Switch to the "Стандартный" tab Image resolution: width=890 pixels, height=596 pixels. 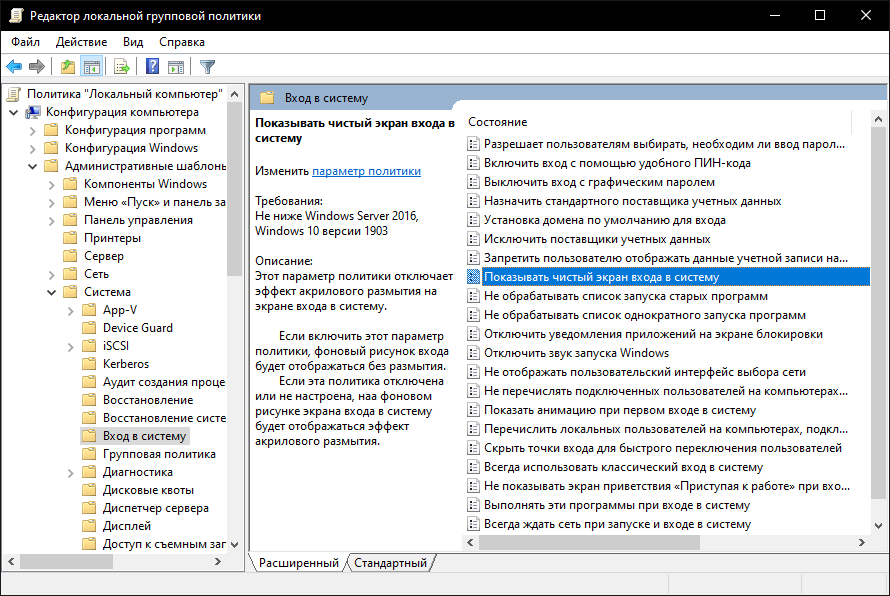(391, 563)
